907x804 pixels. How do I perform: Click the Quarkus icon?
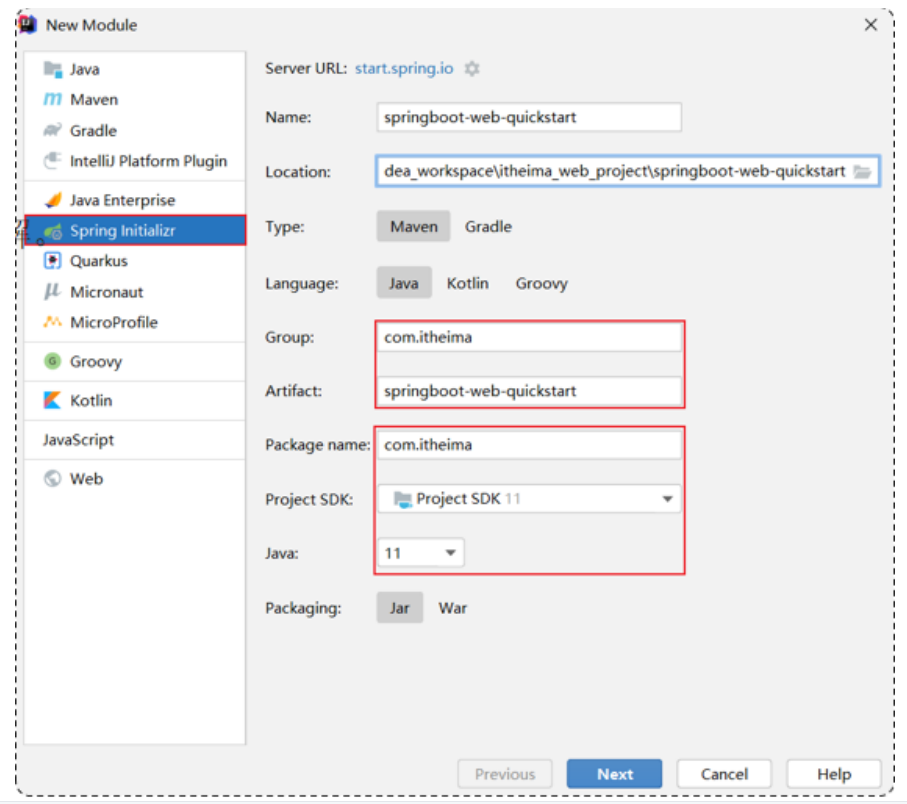(53, 261)
